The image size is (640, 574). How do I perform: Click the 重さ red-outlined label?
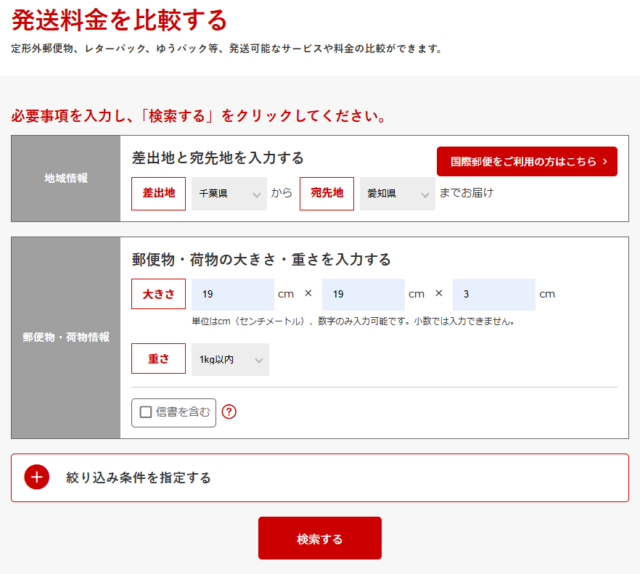[x=158, y=359]
